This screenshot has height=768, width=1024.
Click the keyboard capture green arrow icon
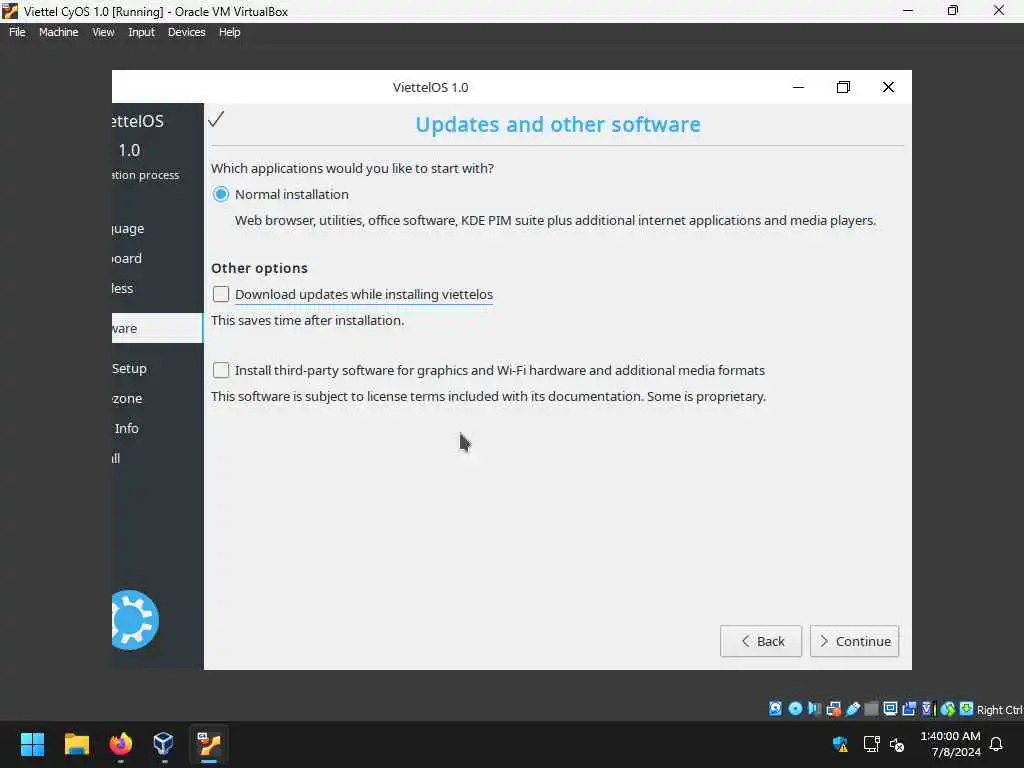(x=967, y=709)
